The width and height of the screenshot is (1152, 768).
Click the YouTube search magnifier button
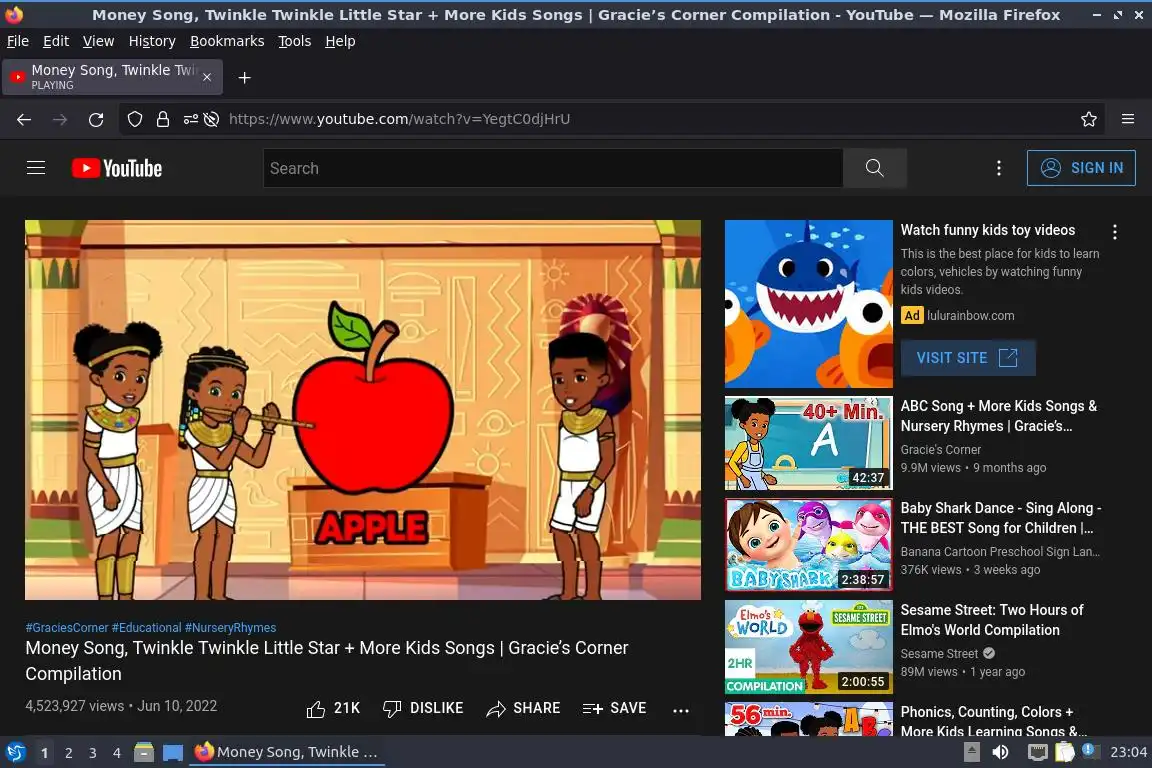(x=874, y=168)
